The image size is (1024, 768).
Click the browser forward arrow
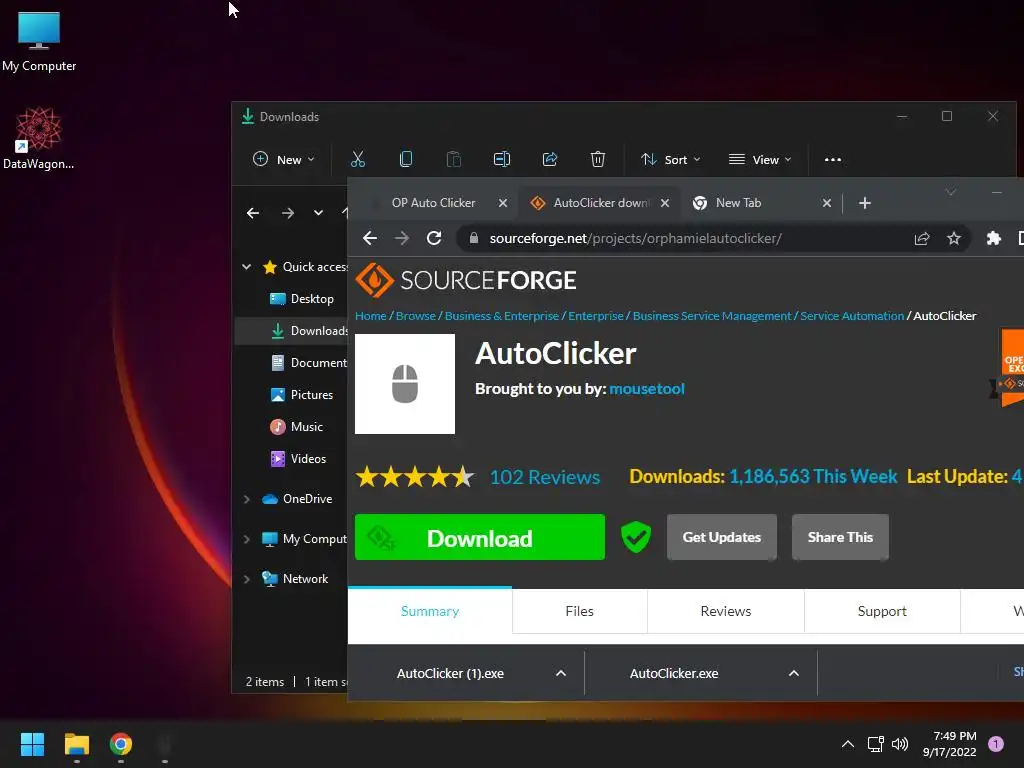(x=402, y=238)
